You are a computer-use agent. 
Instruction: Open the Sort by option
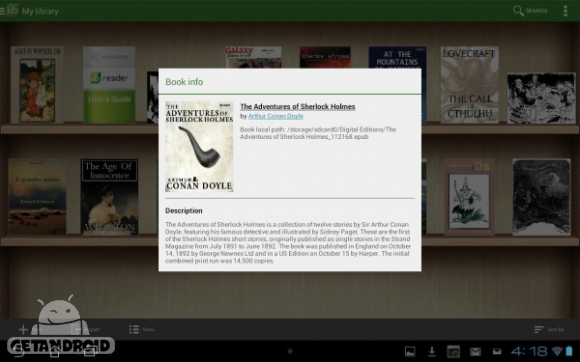[549, 329]
